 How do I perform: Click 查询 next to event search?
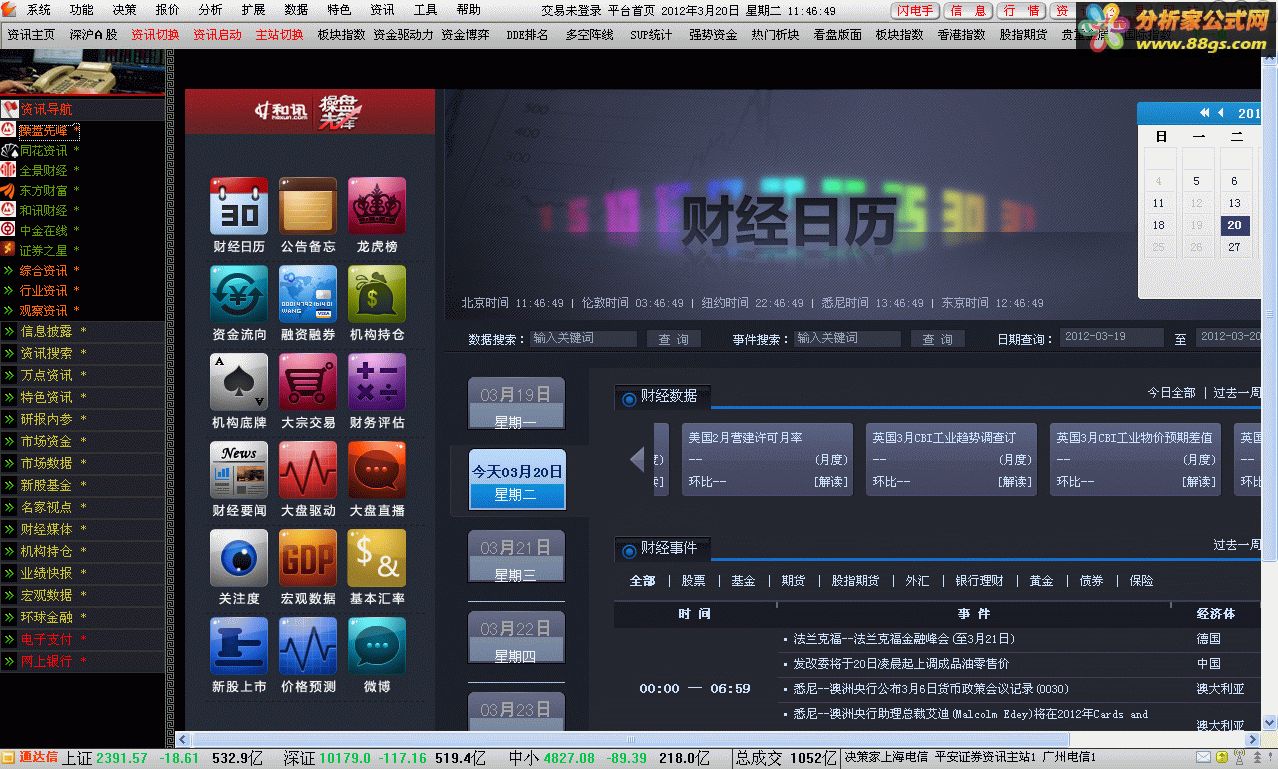pos(937,339)
